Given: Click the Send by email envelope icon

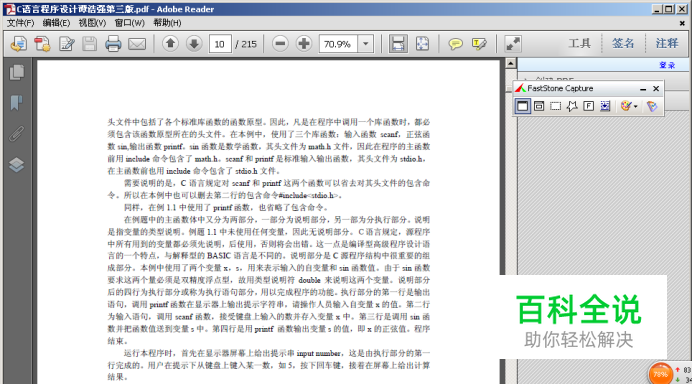Looking at the screenshot, I should pos(137,44).
